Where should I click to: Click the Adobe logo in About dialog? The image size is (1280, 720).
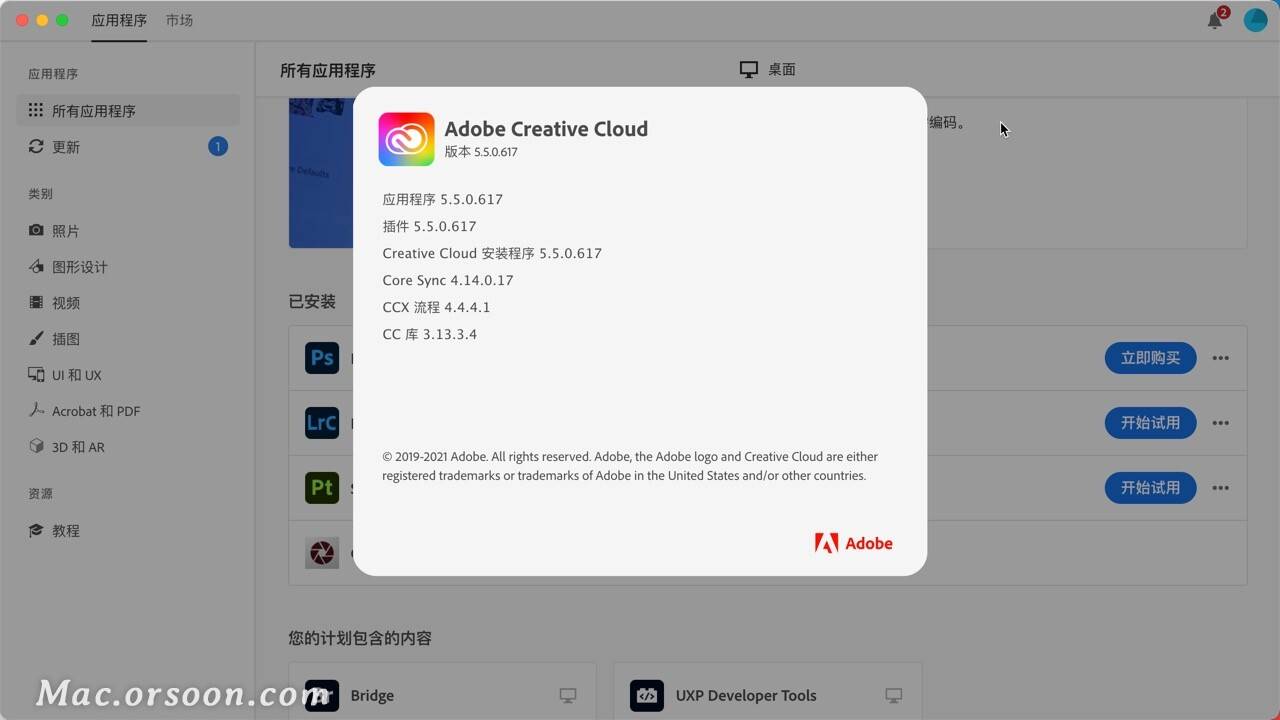[854, 543]
